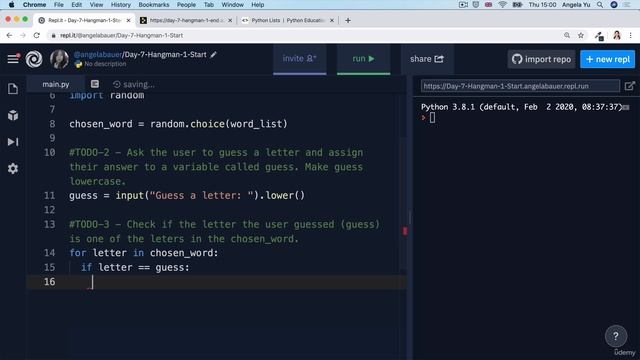Open the Help menu

(x=258, y=5)
